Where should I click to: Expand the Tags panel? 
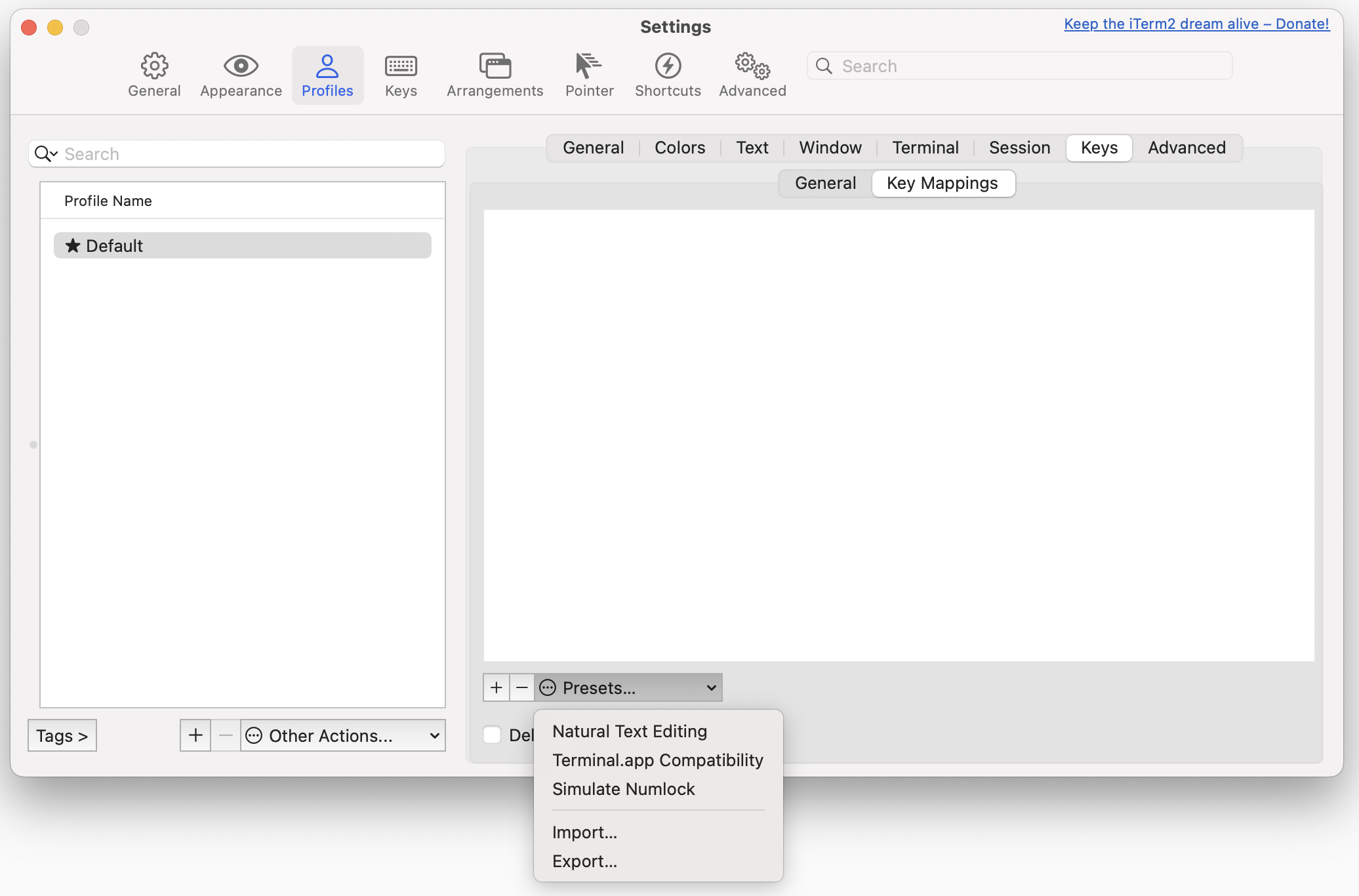point(62,735)
